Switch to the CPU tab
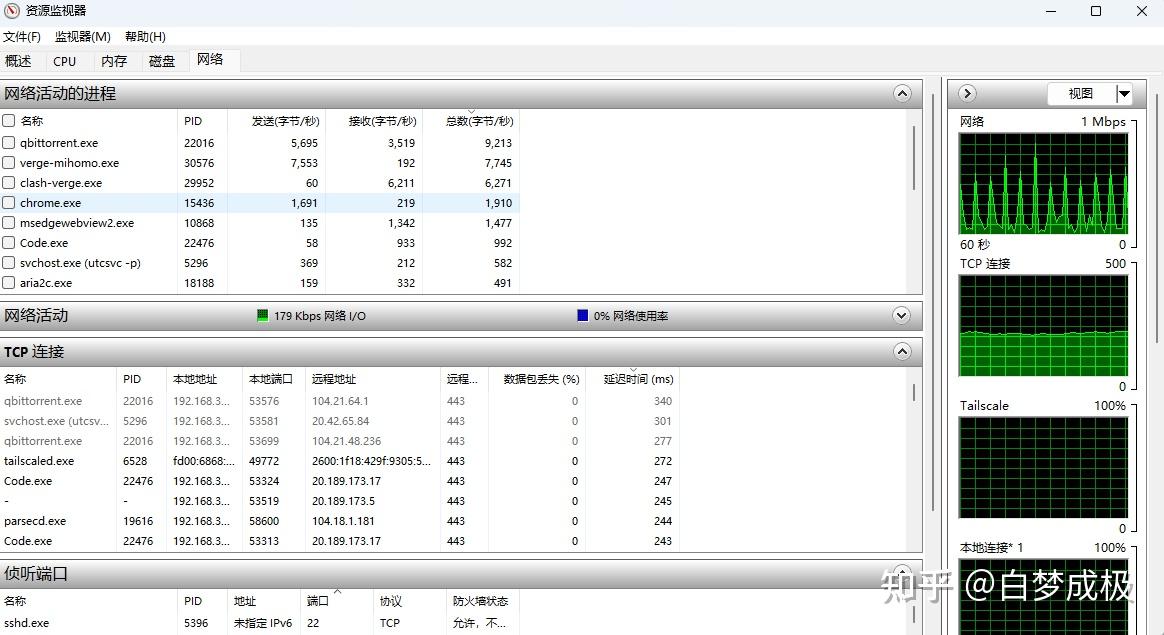The height and width of the screenshot is (635, 1164). (64, 60)
